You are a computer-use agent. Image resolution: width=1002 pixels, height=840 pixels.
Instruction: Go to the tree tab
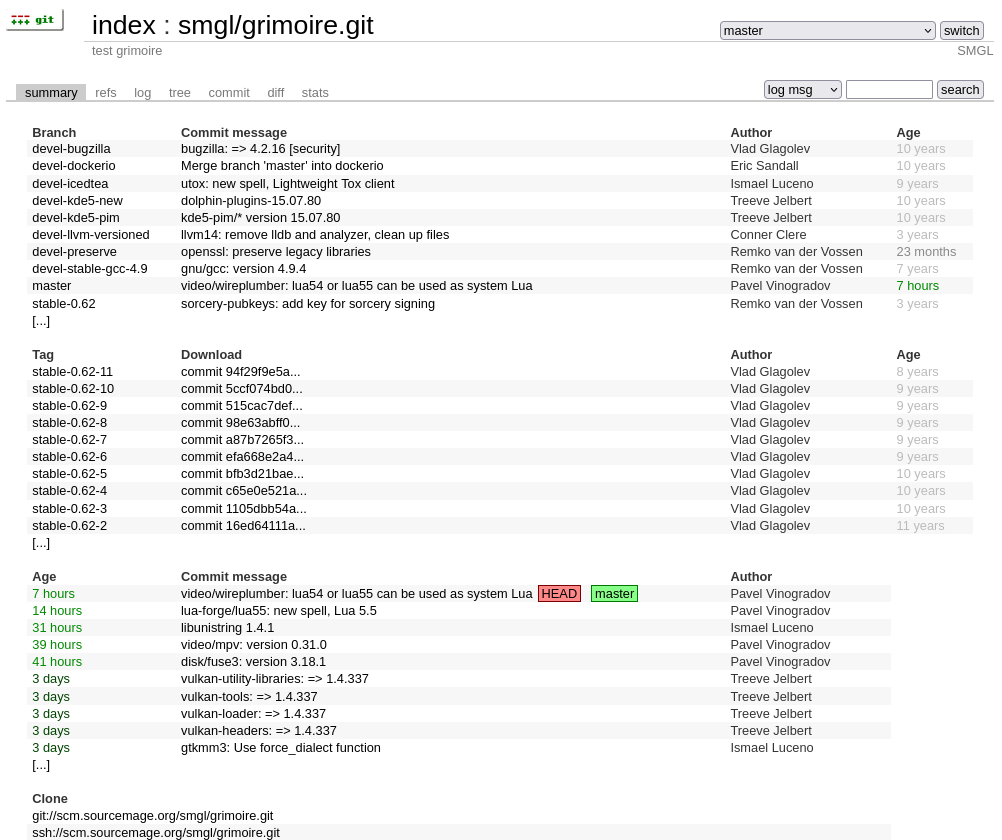(x=180, y=93)
